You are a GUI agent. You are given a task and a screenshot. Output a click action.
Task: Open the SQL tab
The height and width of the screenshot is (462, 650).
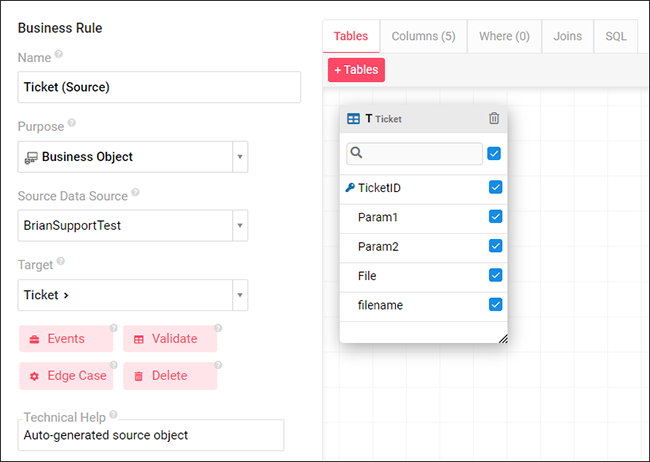tap(616, 36)
